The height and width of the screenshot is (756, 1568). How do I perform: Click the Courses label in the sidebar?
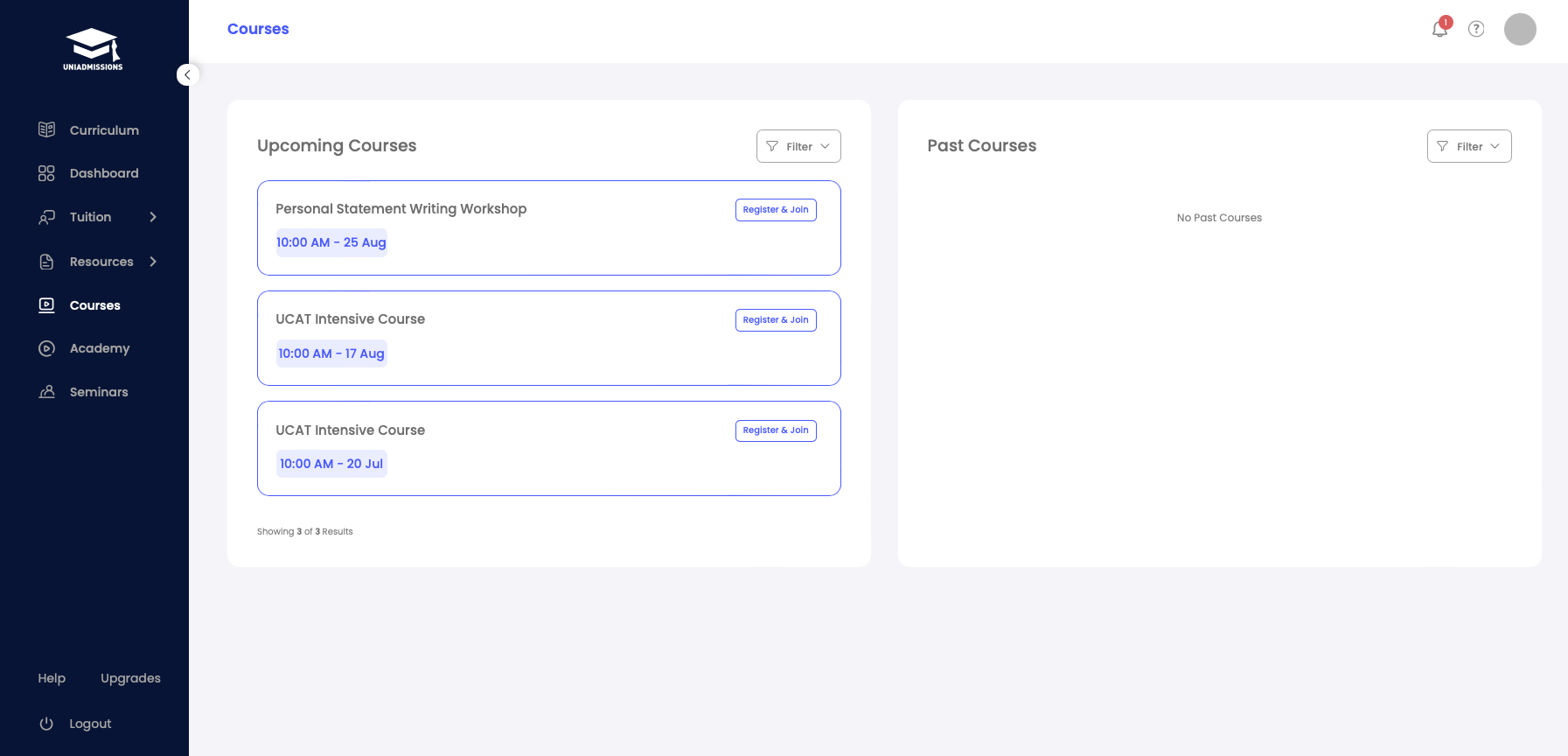(x=95, y=305)
